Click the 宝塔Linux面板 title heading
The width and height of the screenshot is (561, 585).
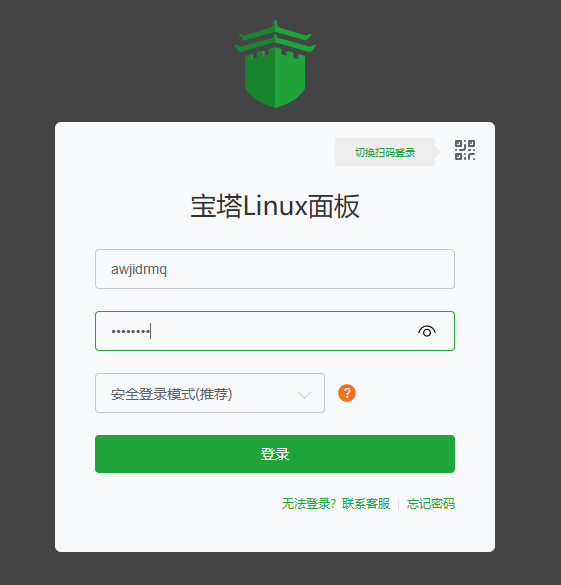(x=275, y=206)
